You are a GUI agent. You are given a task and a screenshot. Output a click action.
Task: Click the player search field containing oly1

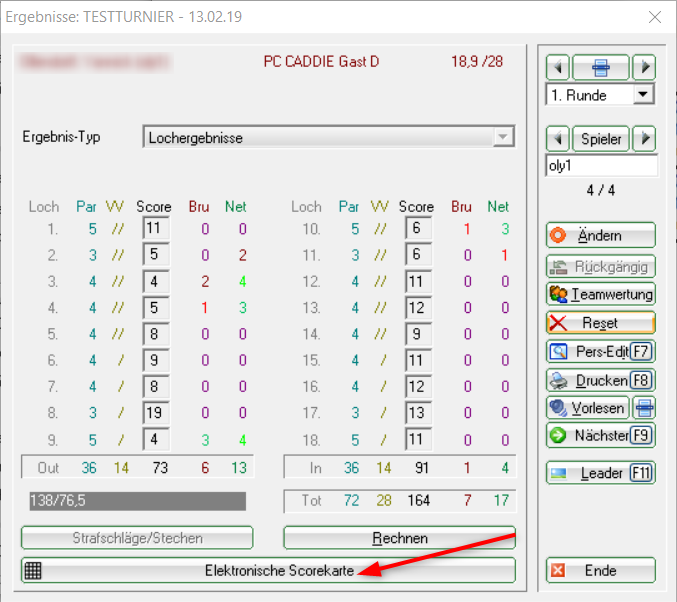click(x=602, y=165)
